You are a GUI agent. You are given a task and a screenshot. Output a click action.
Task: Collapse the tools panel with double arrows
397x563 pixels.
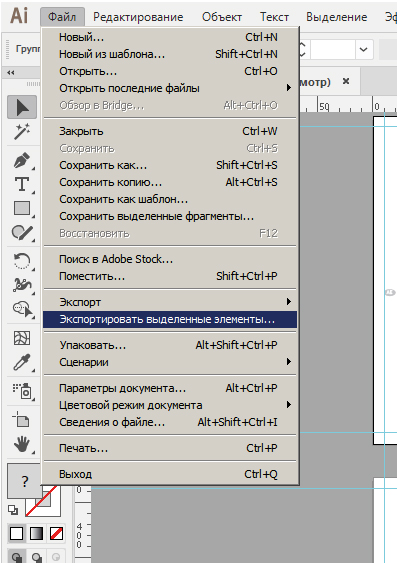pos(11,73)
